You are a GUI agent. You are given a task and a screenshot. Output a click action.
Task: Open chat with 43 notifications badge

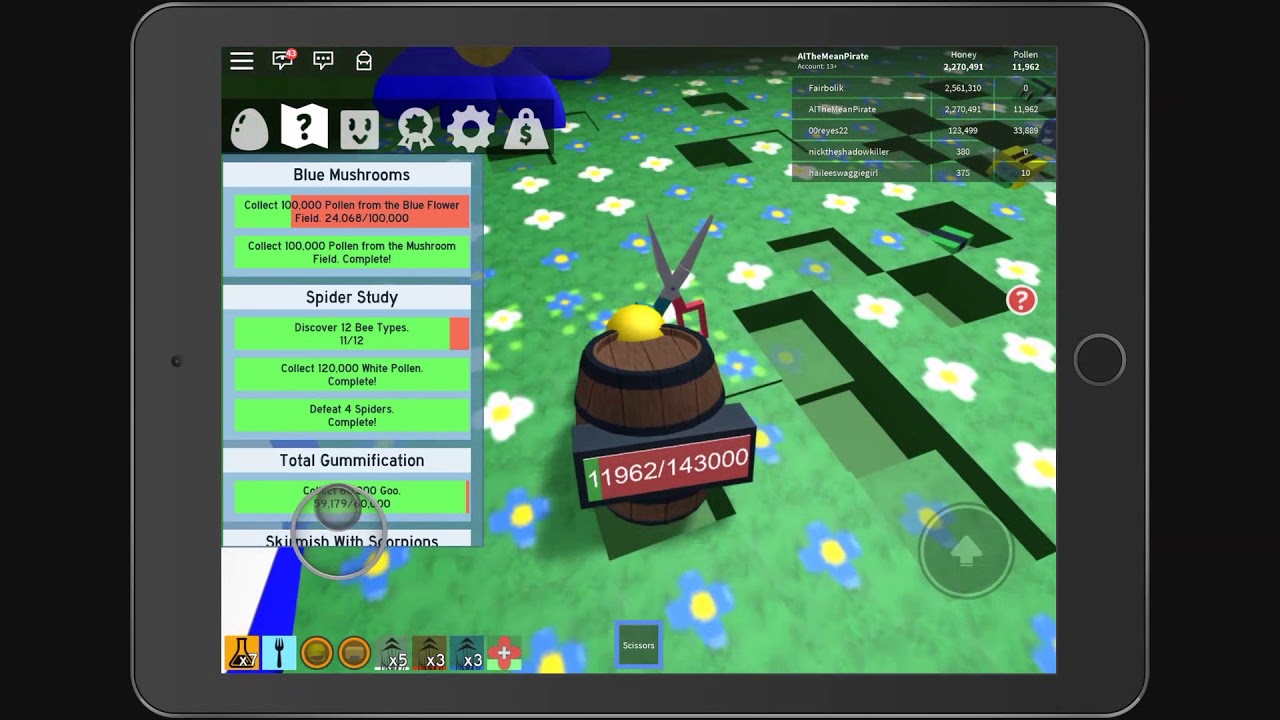click(283, 60)
